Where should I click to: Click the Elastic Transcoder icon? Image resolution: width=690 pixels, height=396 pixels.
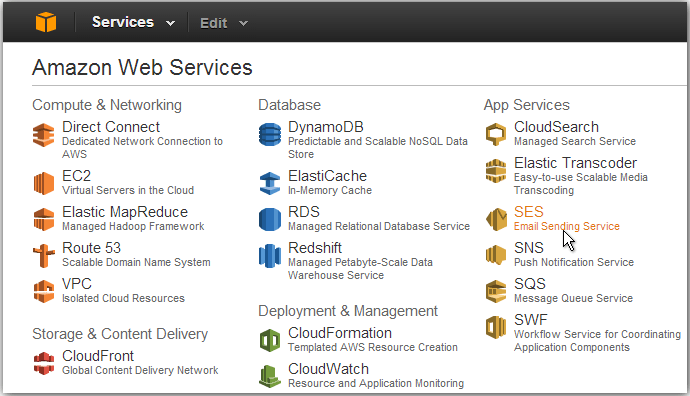tap(496, 171)
